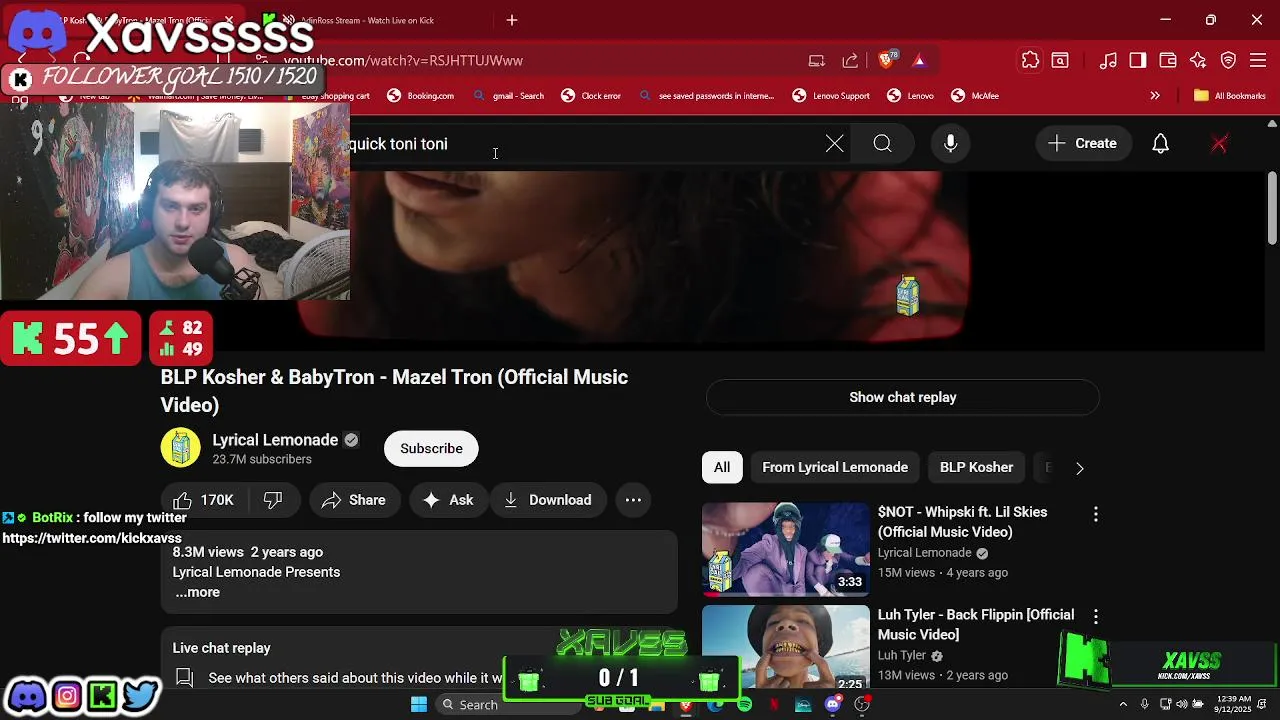Click the Lyrical Lemonade channel avatar
The height and width of the screenshot is (720, 1280).
[181, 448]
